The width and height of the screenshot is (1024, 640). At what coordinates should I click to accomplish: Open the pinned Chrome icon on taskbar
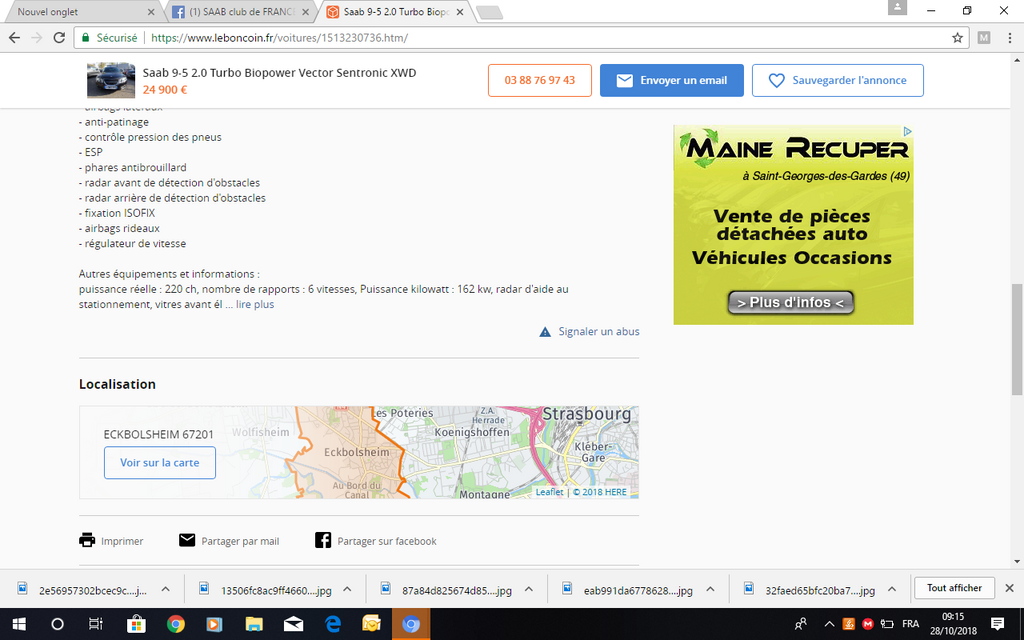point(175,624)
